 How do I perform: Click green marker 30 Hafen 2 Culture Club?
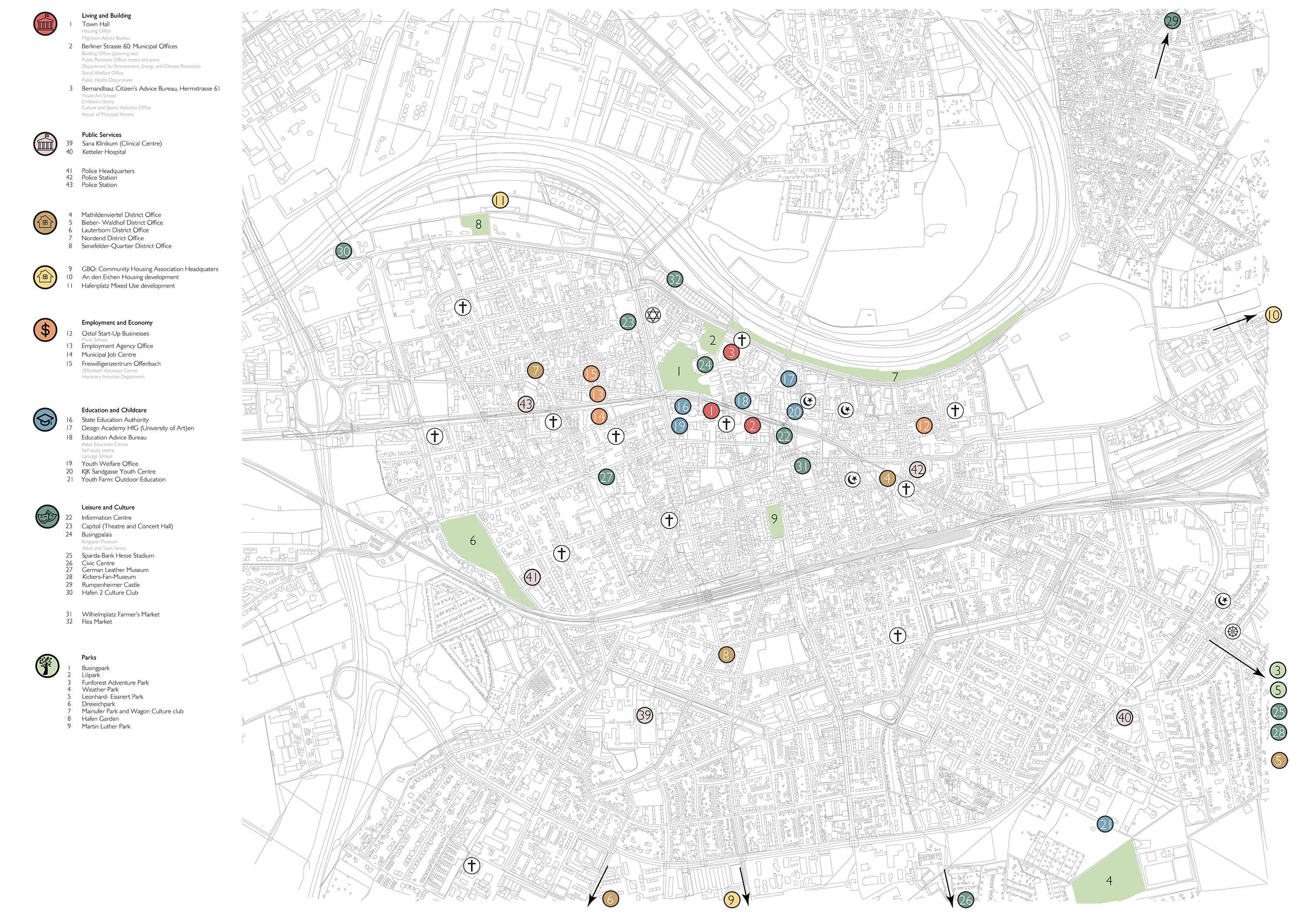point(343,251)
